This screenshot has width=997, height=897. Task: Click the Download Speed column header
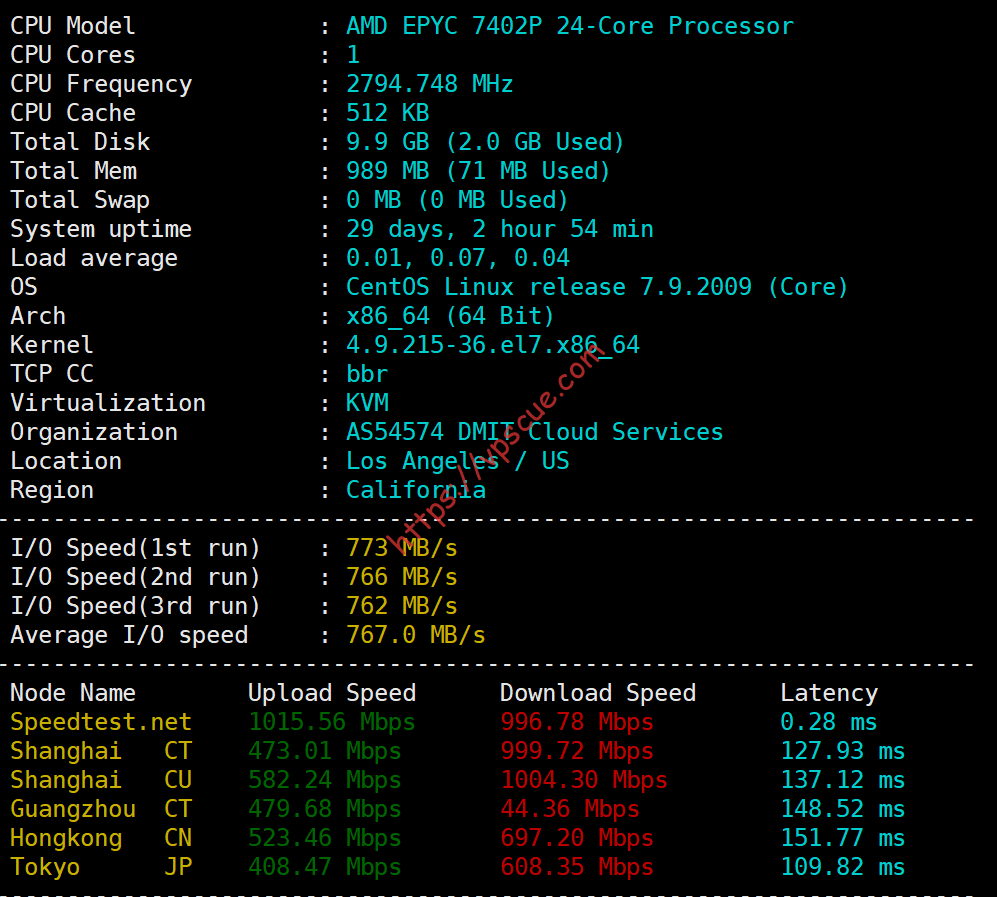[x=598, y=693]
